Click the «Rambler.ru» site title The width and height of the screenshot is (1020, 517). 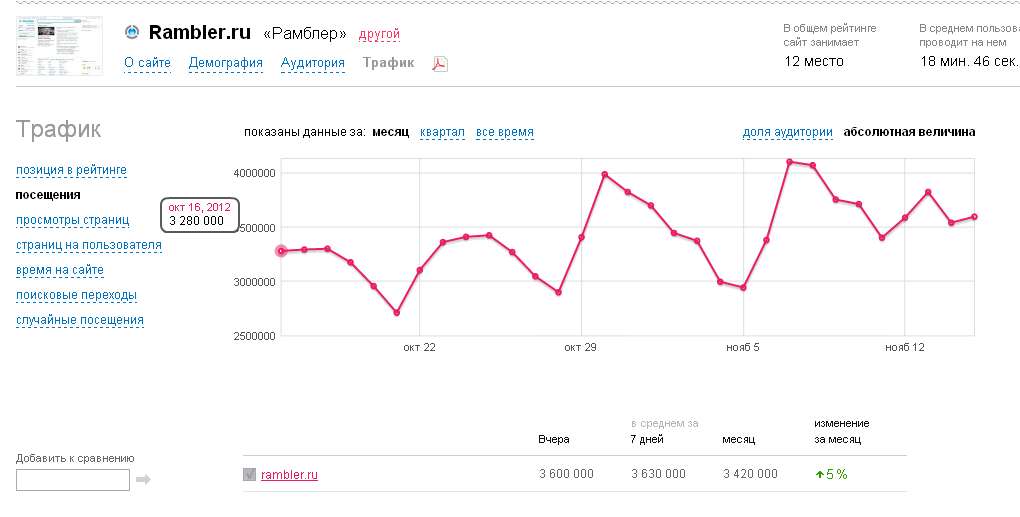(200, 32)
